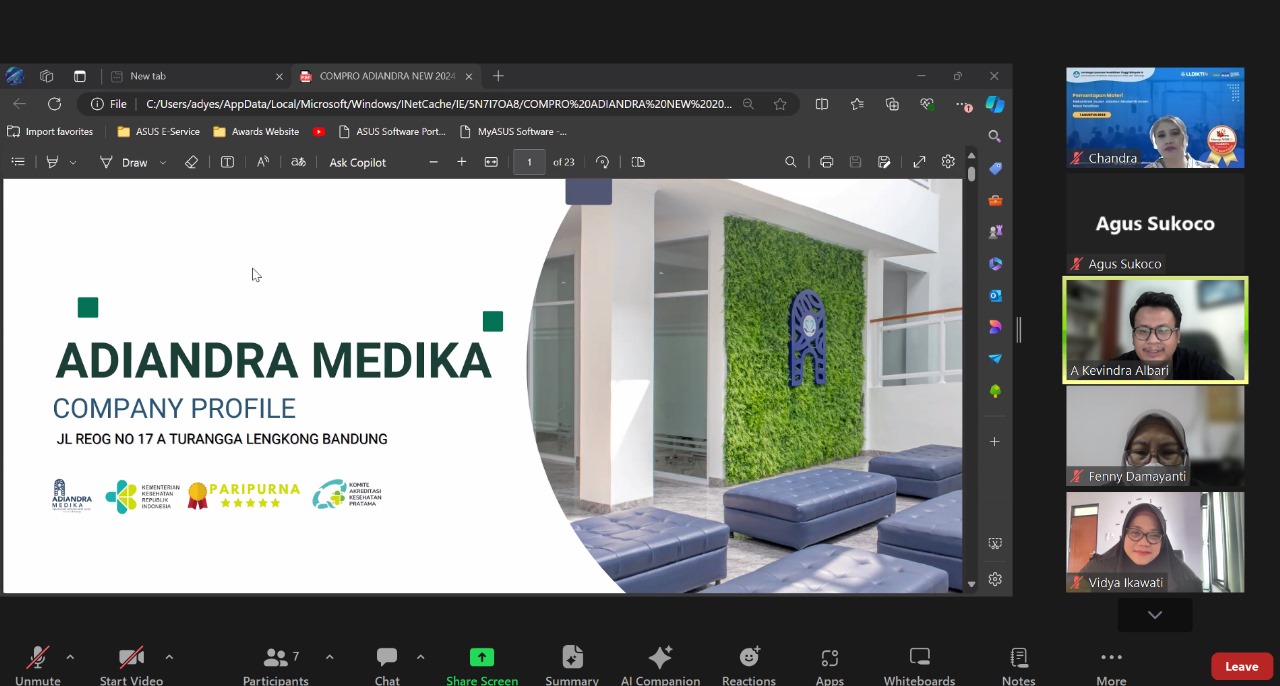Viewport: 1280px width, 686px height.
Task: Open Edge Settings and more menu
Action: tap(962, 104)
